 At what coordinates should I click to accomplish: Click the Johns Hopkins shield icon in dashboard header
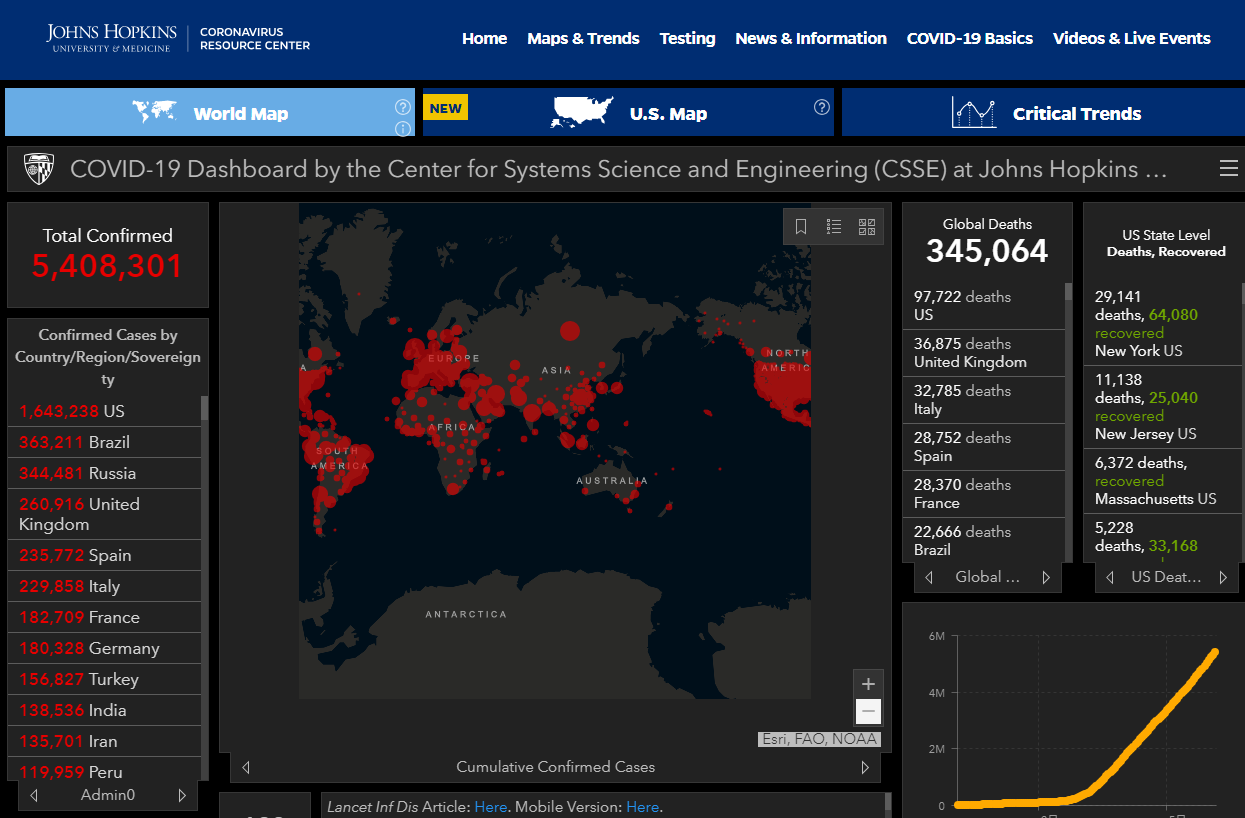(x=39, y=169)
